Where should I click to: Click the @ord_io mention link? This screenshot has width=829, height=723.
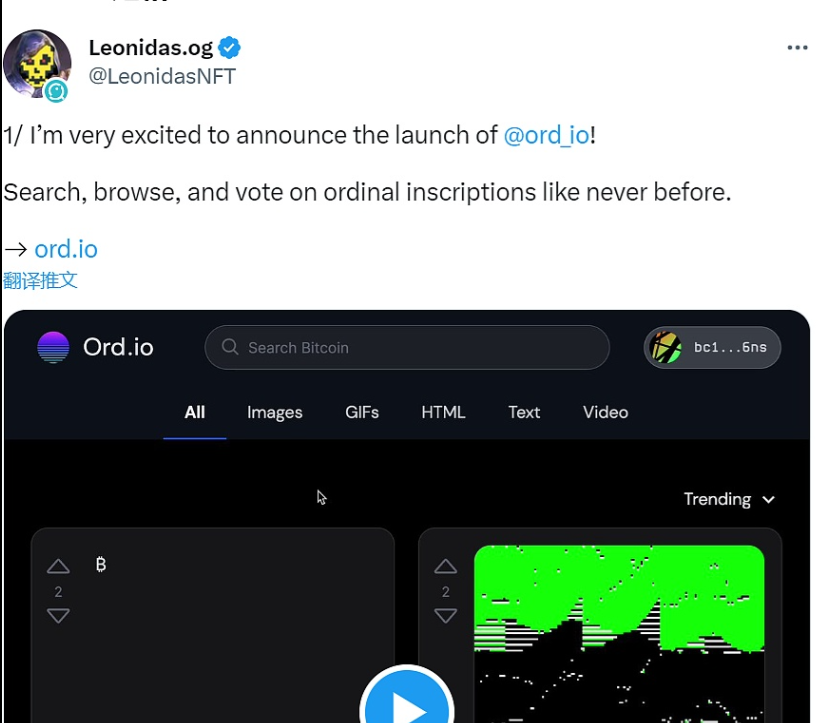pyautogui.click(x=546, y=135)
